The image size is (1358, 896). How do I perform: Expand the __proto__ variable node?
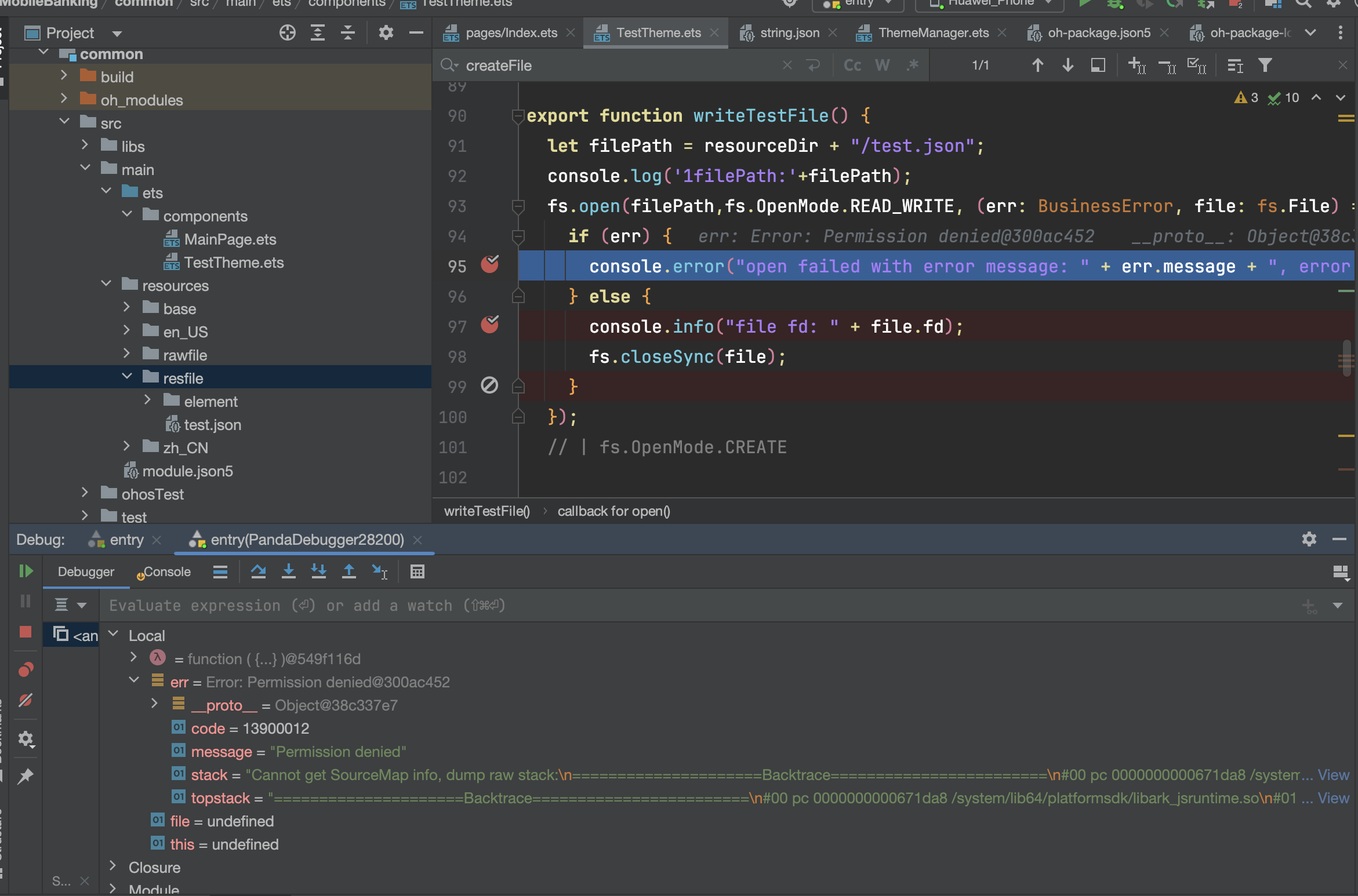click(154, 704)
